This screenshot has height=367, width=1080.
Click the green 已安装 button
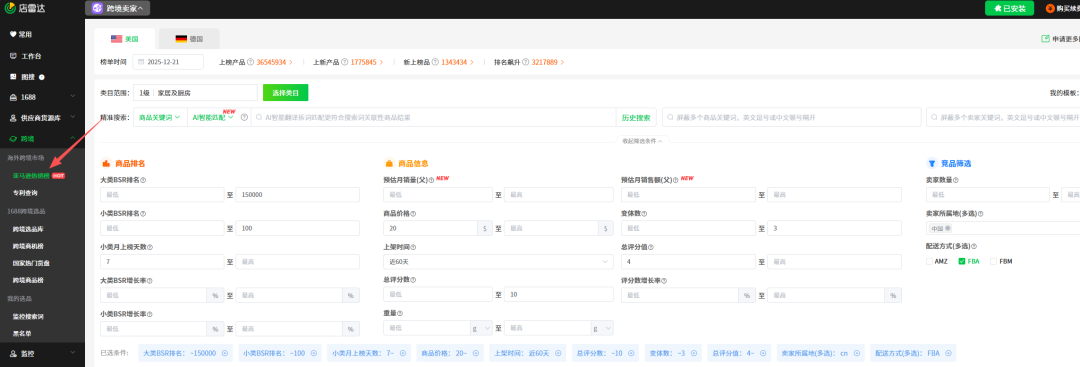tap(1009, 8)
